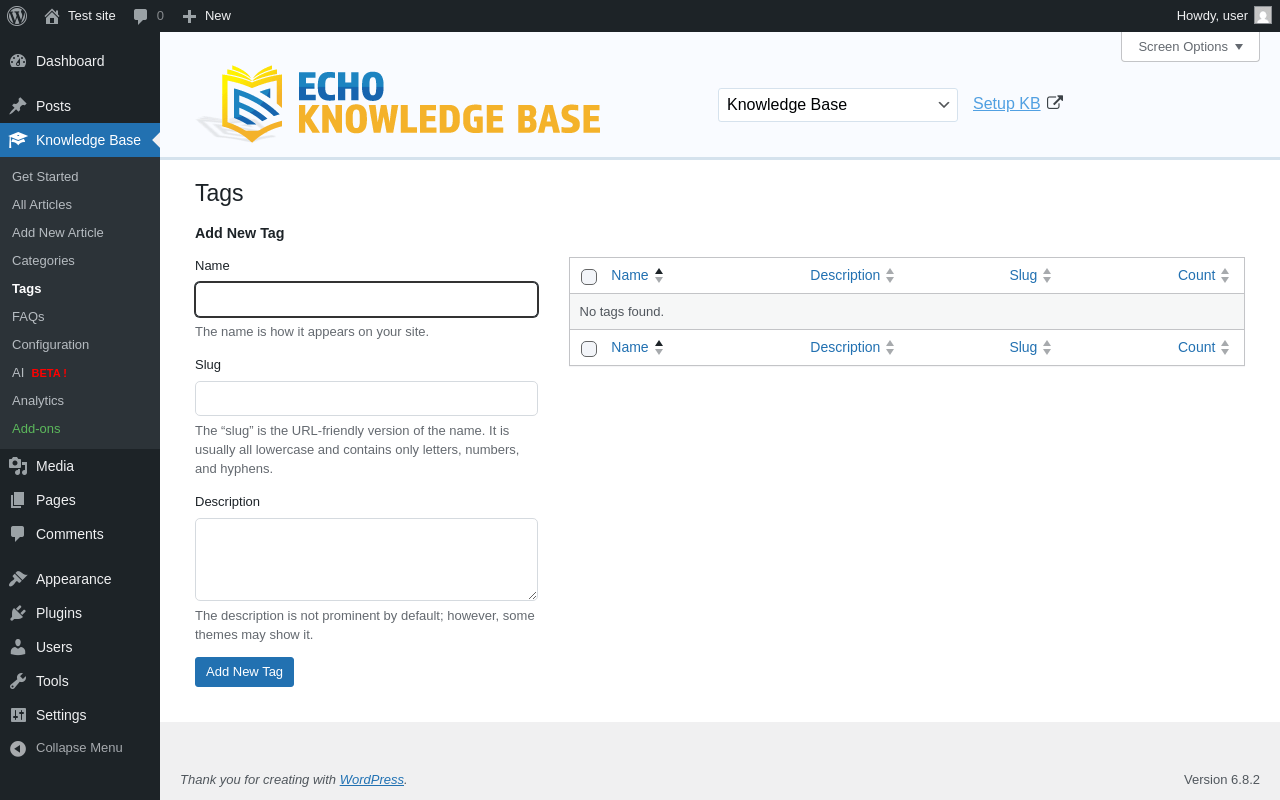Focus the tag Name input field
The image size is (1280, 800).
[366, 299]
